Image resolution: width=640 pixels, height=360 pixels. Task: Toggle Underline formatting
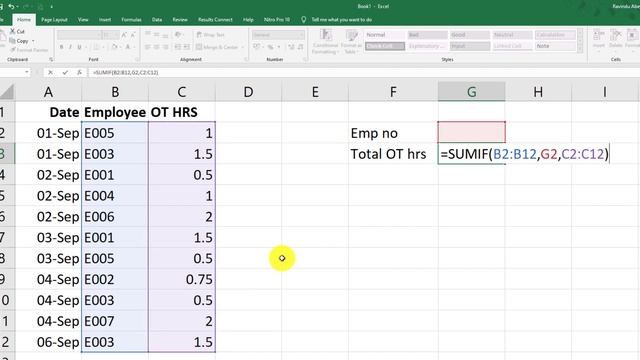pyautogui.click(x=79, y=47)
